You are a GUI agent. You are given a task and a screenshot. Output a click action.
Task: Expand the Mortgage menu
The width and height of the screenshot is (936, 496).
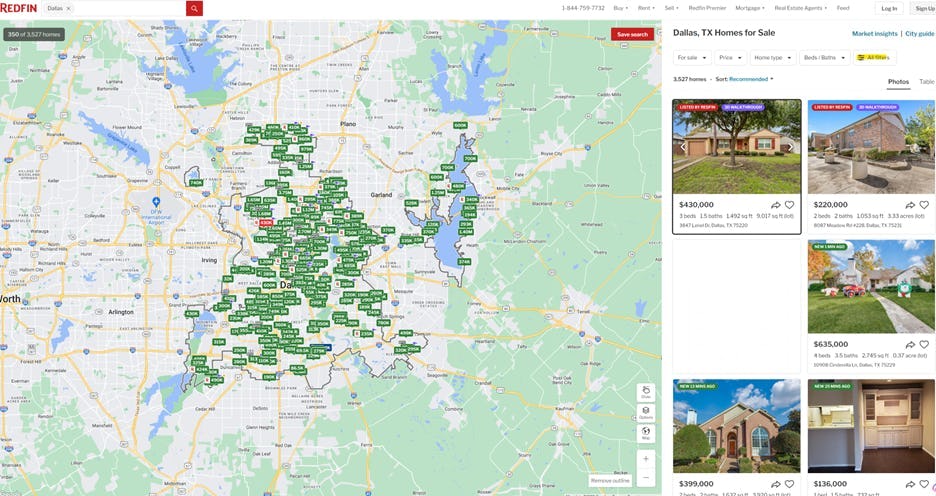tap(750, 8)
